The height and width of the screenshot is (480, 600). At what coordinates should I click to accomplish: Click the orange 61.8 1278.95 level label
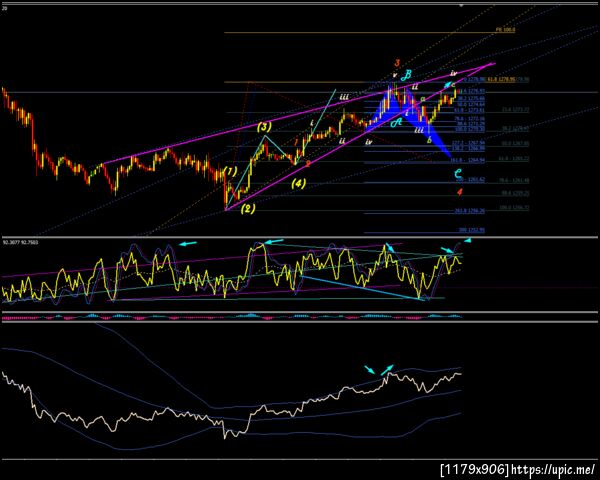tap(501, 80)
